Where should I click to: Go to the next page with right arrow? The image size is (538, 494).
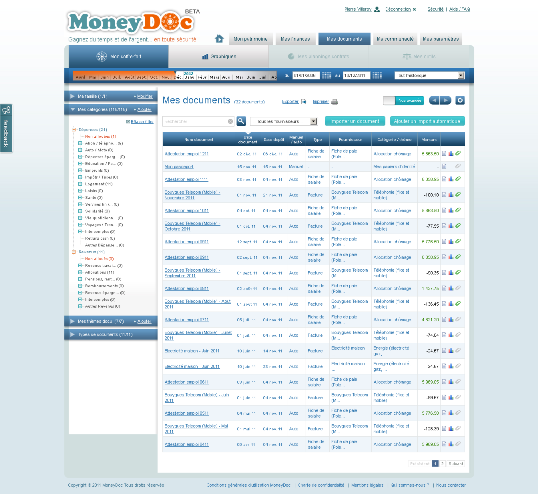pyautogui.click(x=446, y=101)
